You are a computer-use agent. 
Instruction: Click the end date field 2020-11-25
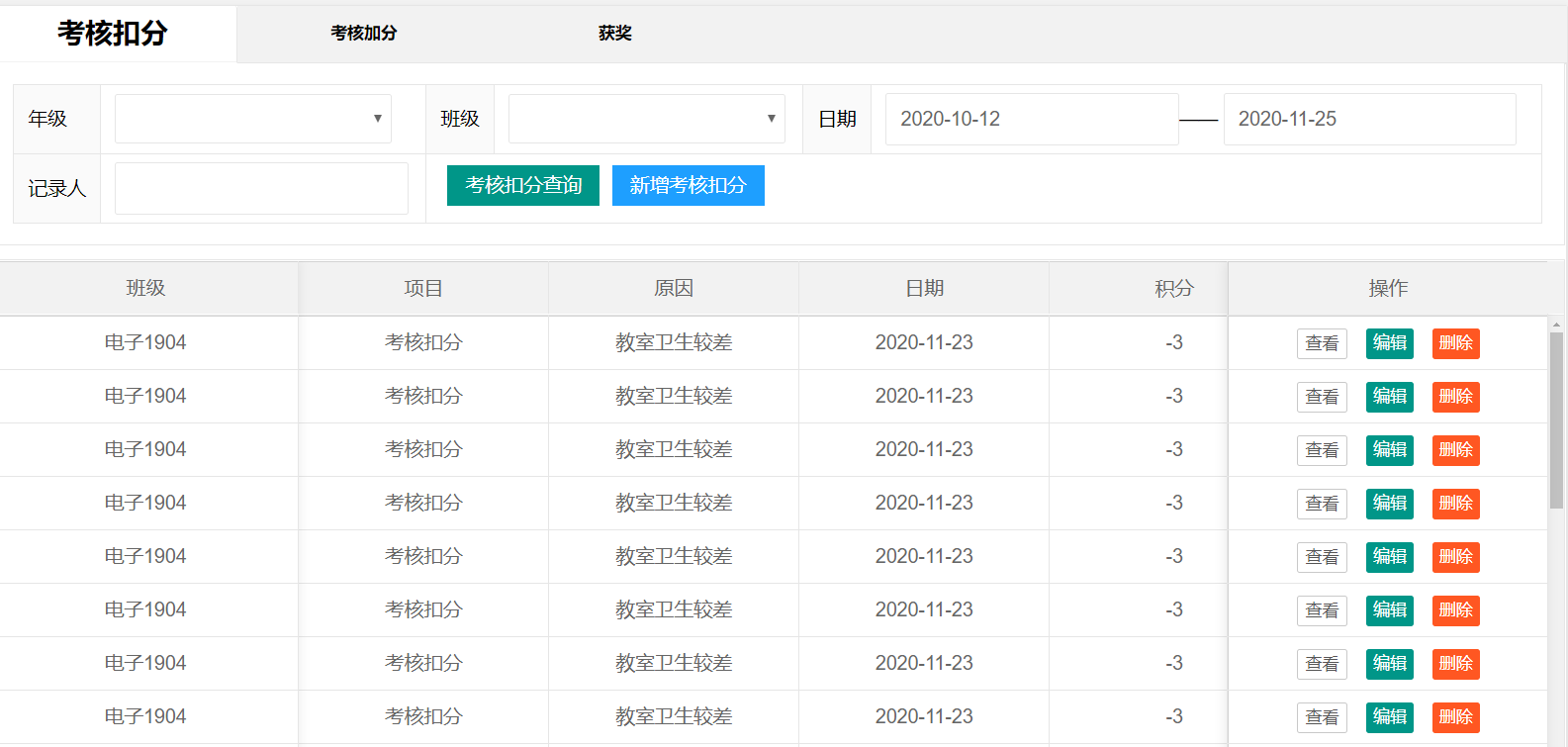coord(1369,119)
